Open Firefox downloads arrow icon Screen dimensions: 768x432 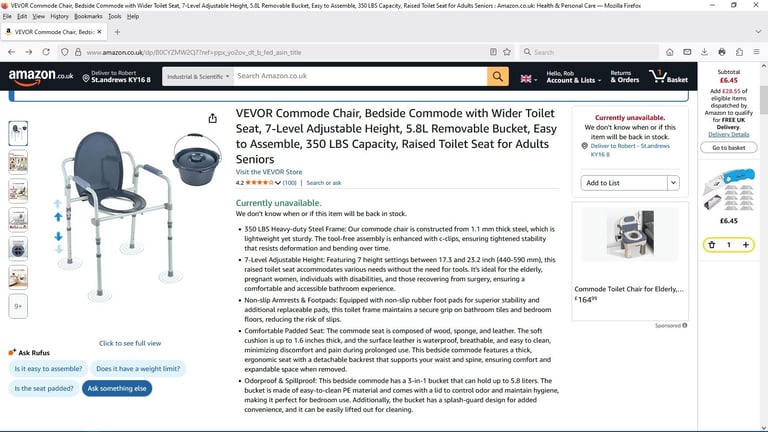coord(704,52)
